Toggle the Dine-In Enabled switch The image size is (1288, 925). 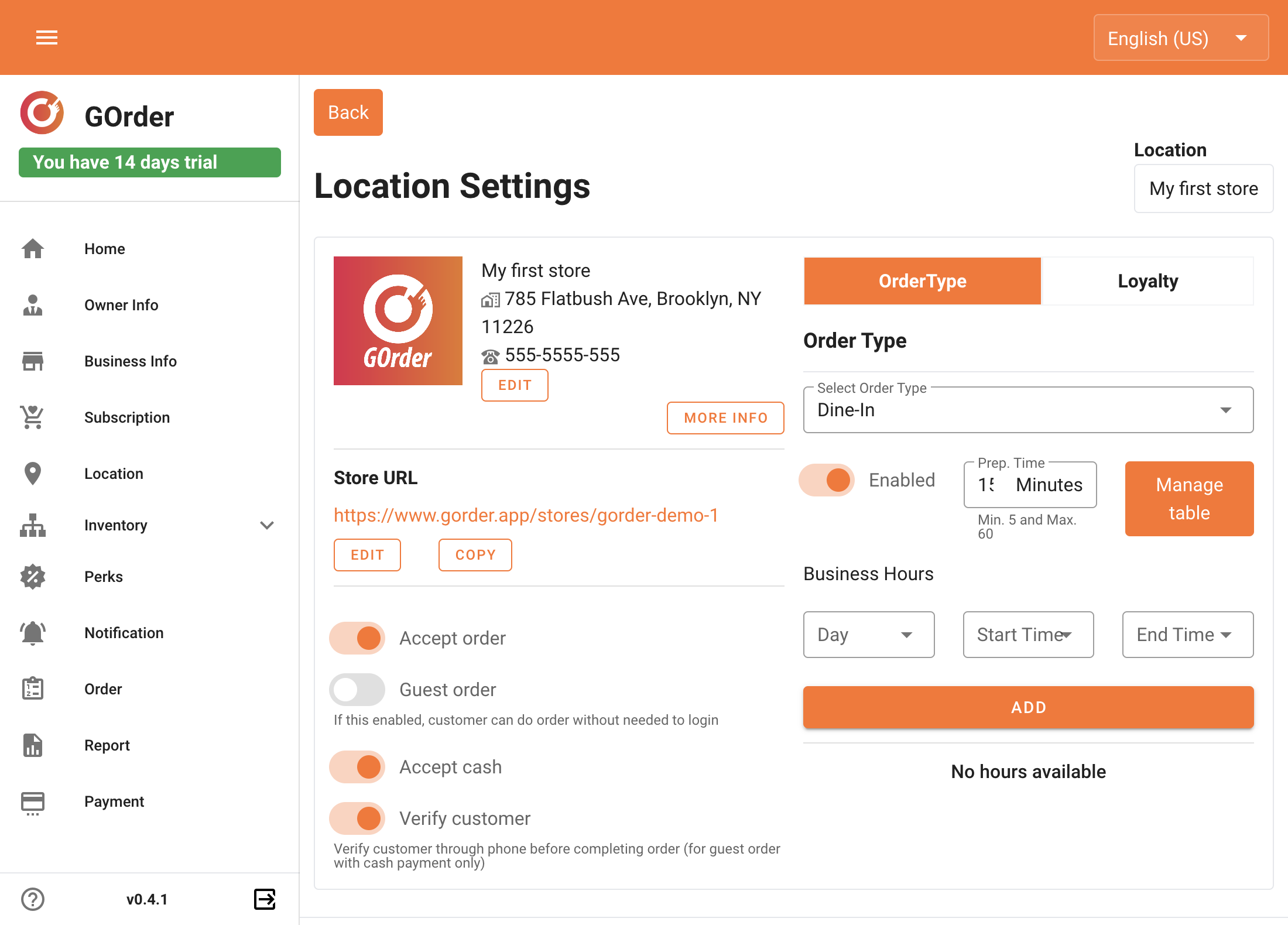tap(827, 480)
